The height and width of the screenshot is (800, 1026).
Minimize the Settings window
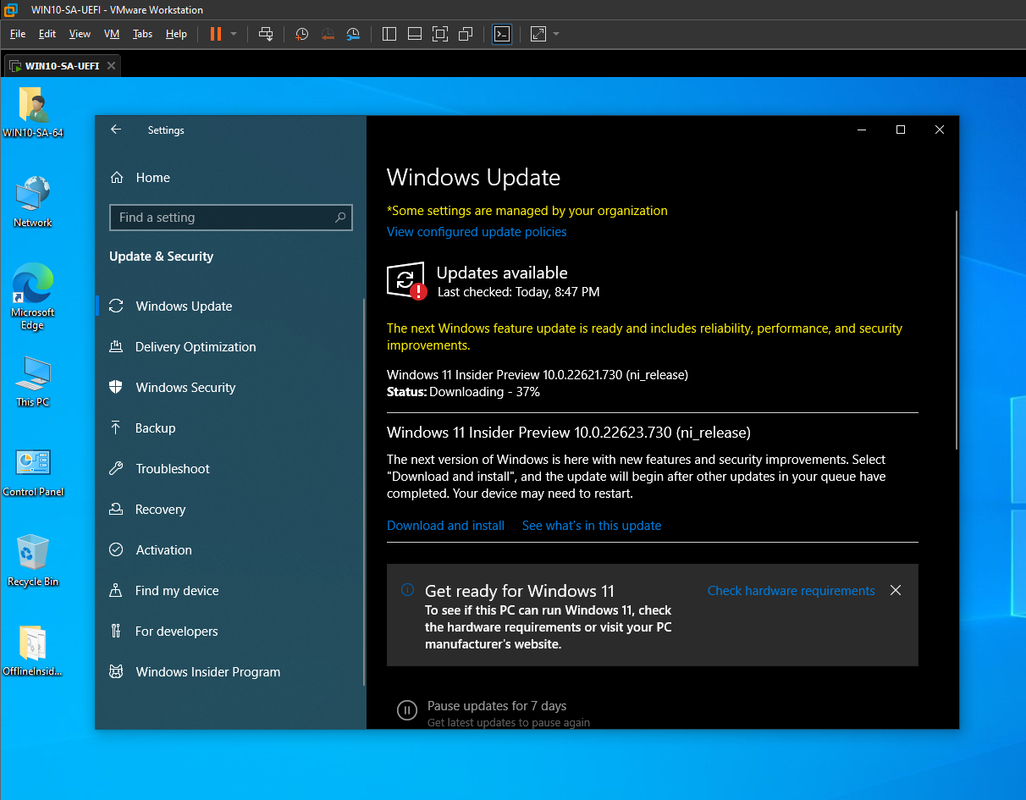(x=862, y=130)
